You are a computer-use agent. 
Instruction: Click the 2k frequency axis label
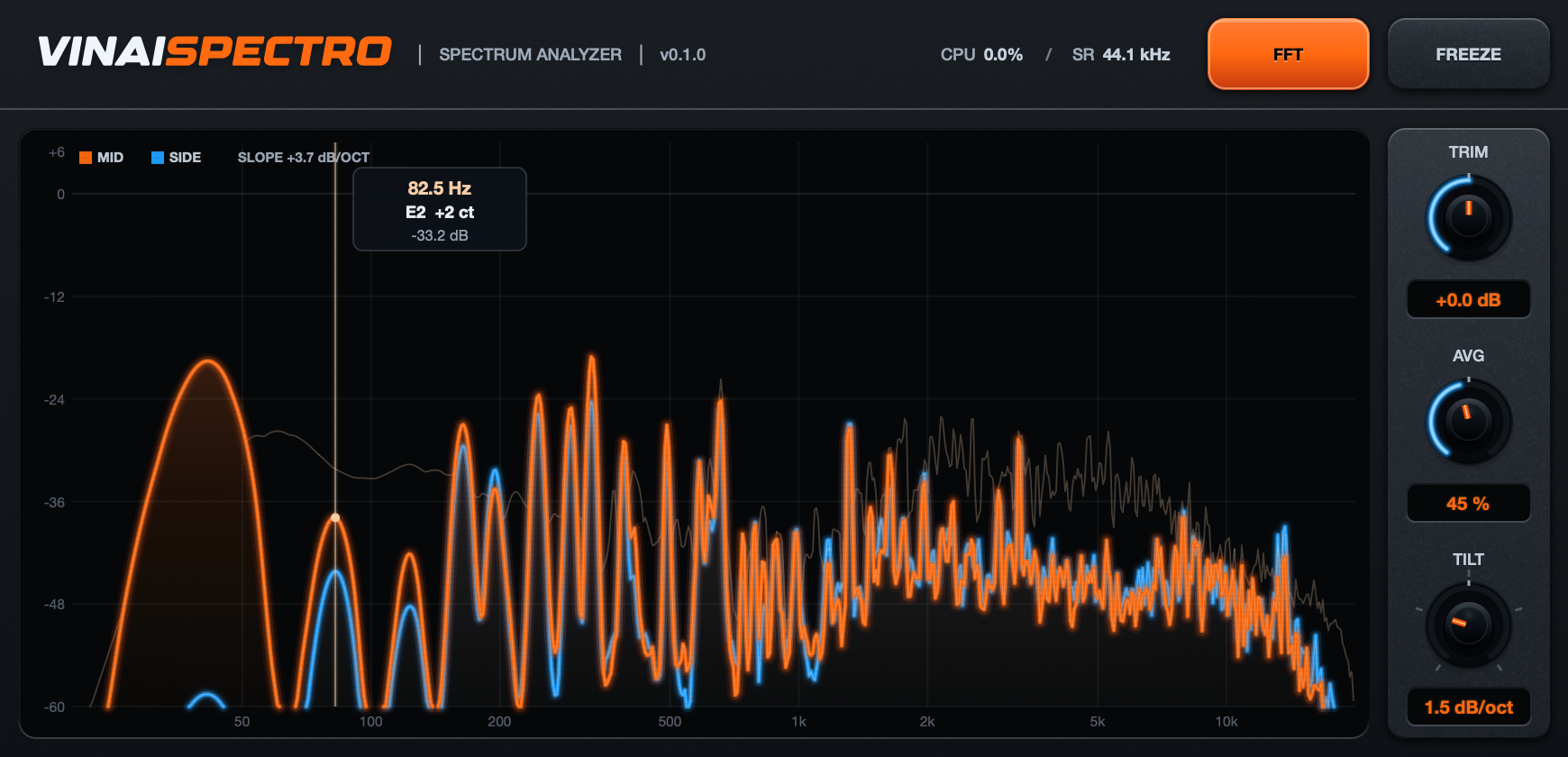(927, 722)
